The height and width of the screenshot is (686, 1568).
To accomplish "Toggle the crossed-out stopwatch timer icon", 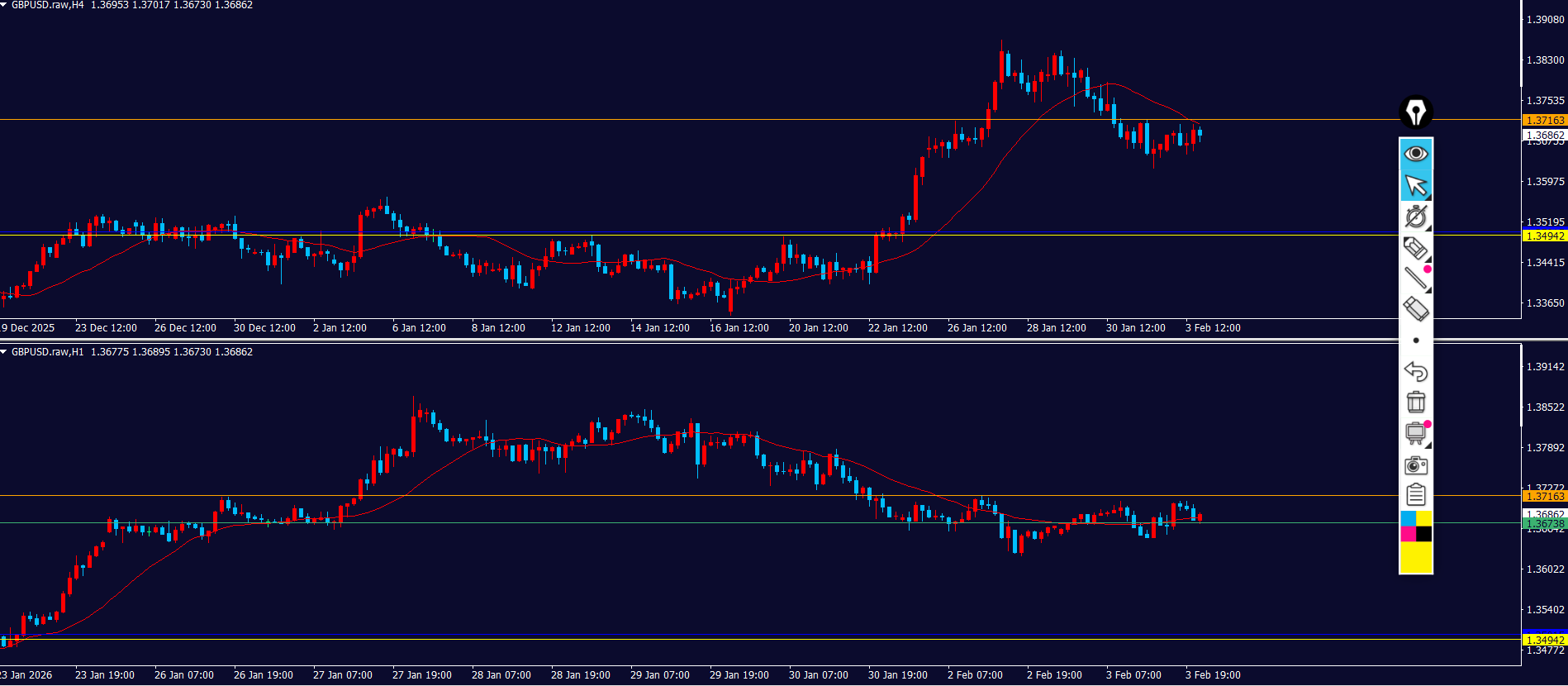I will tap(1415, 217).
